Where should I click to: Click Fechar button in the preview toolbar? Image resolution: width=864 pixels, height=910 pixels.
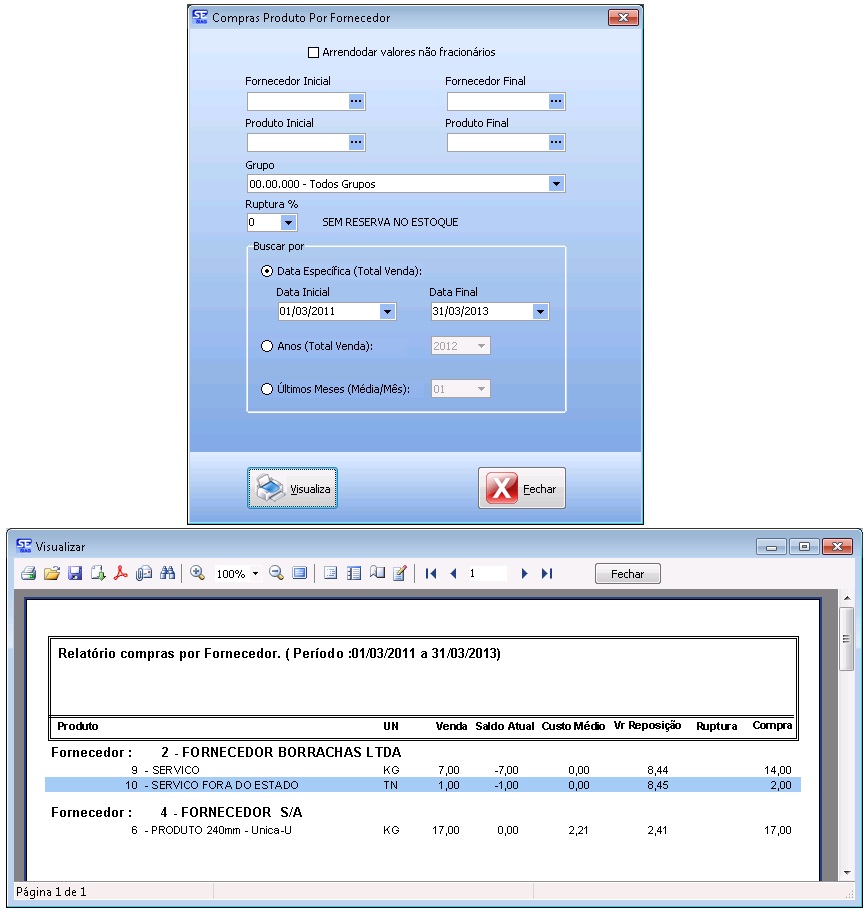click(627, 574)
